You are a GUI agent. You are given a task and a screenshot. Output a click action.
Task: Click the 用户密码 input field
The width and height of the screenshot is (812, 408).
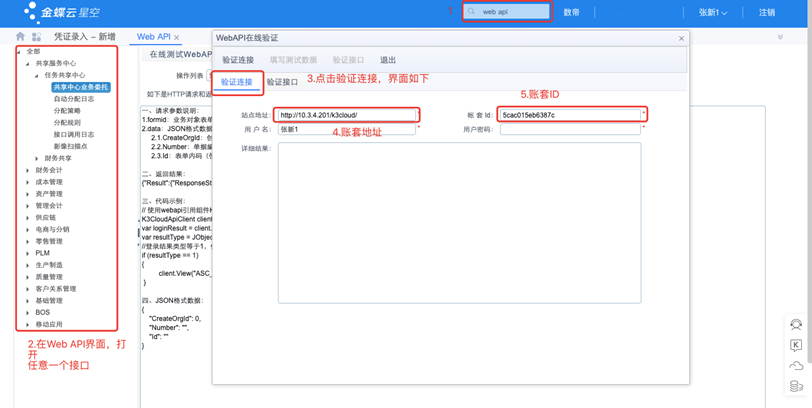570,129
